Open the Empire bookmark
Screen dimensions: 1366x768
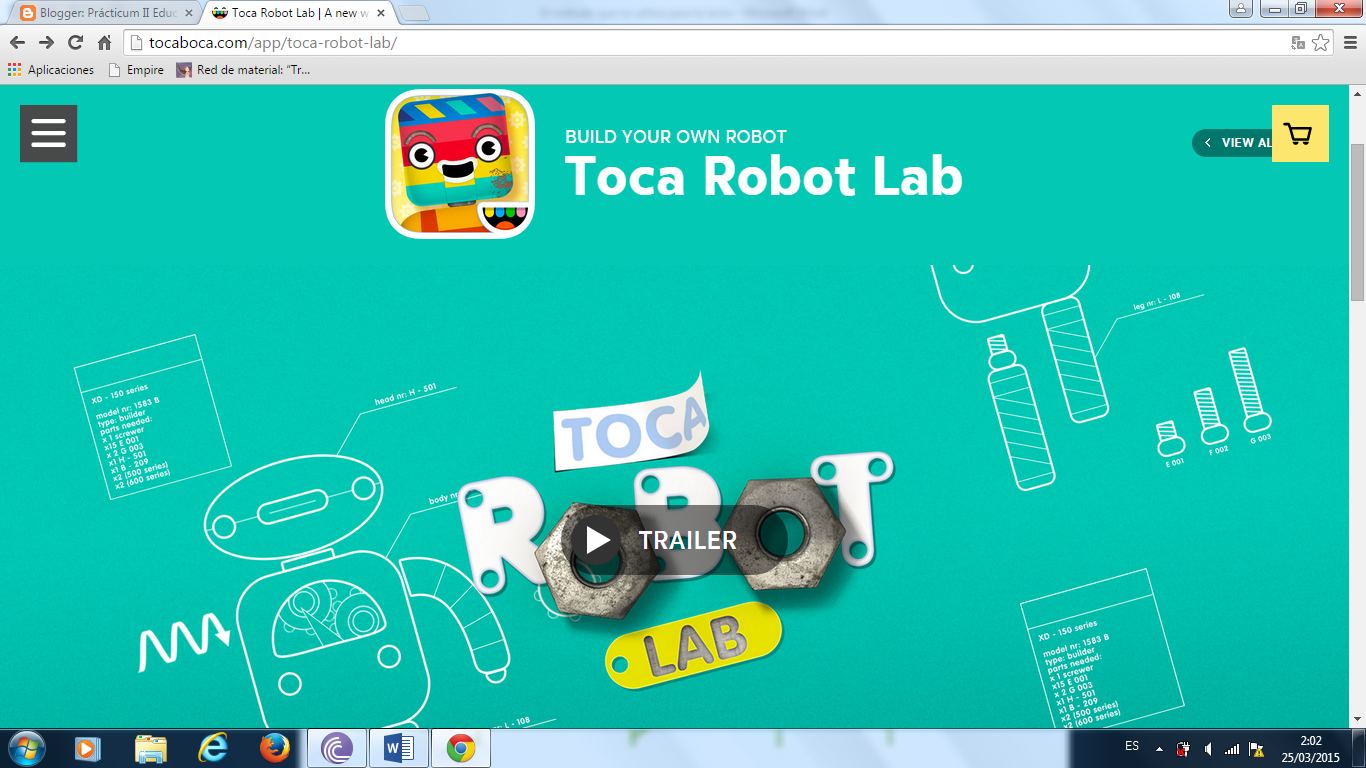[x=136, y=70]
